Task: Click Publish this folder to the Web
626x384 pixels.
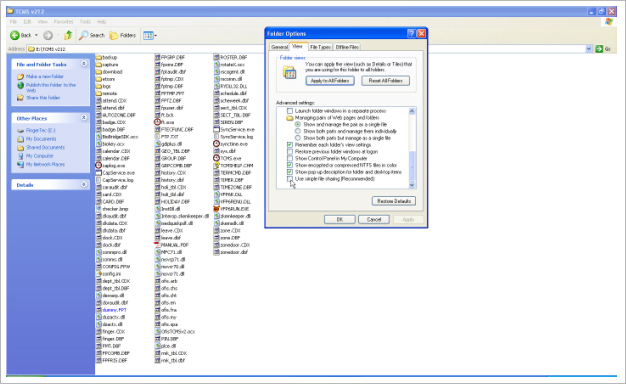Action: [51, 87]
